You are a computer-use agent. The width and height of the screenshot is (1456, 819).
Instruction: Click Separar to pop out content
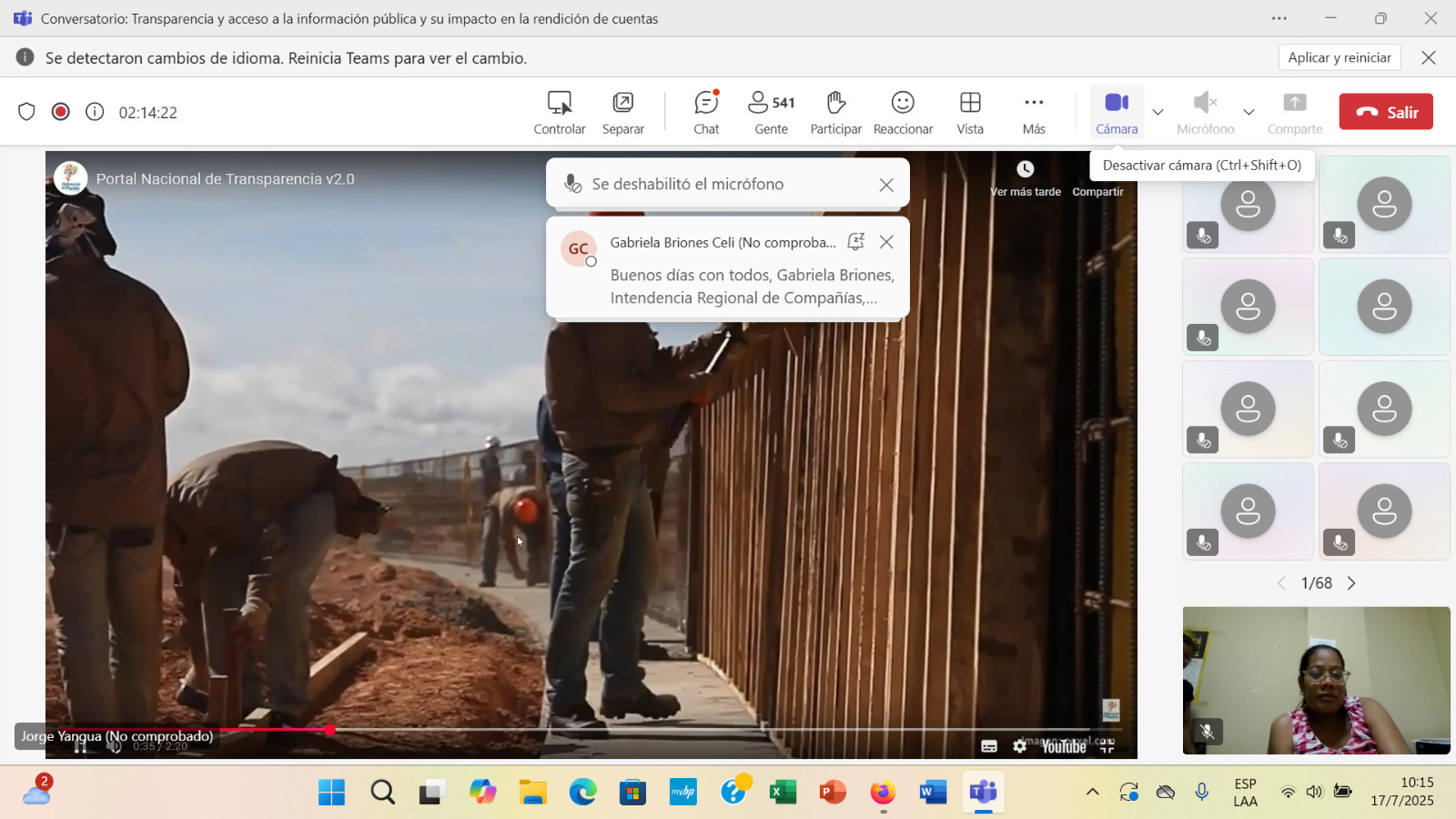click(623, 113)
